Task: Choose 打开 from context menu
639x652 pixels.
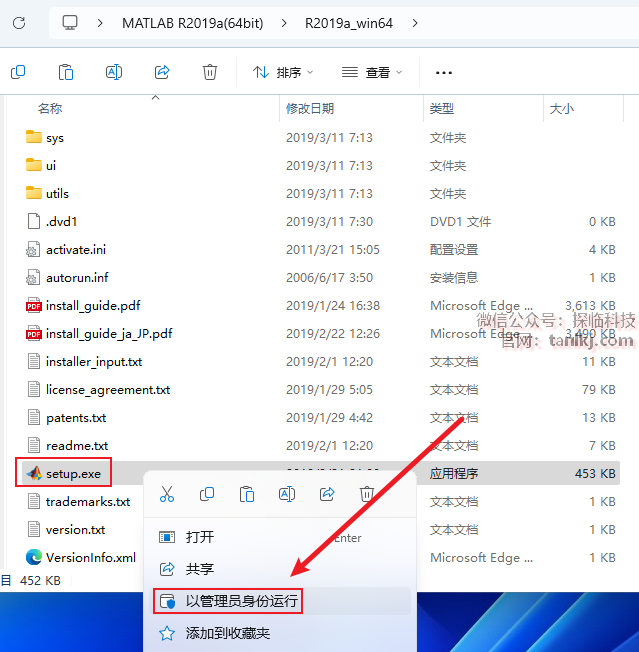Action: 280,537
